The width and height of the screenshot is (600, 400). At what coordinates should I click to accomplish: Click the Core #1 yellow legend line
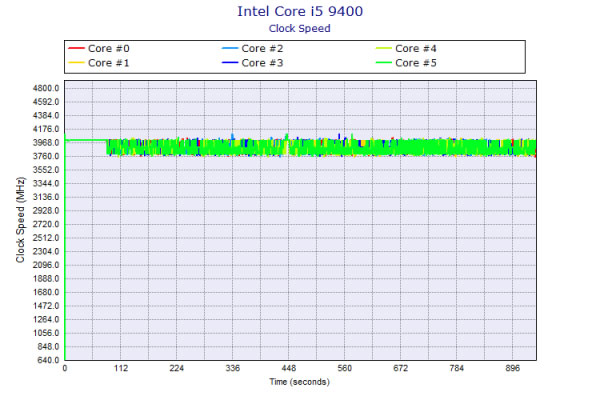76,63
